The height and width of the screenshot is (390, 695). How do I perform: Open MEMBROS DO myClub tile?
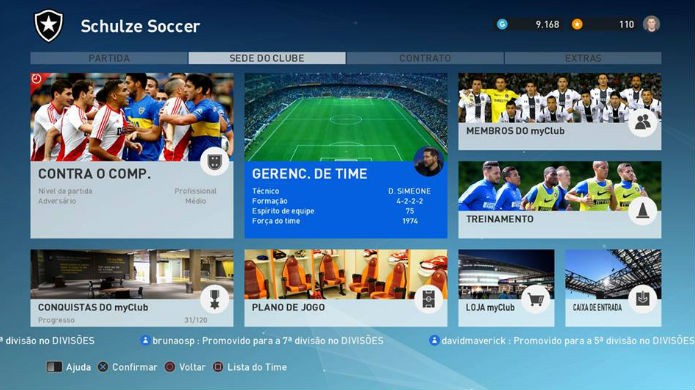pos(560,111)
